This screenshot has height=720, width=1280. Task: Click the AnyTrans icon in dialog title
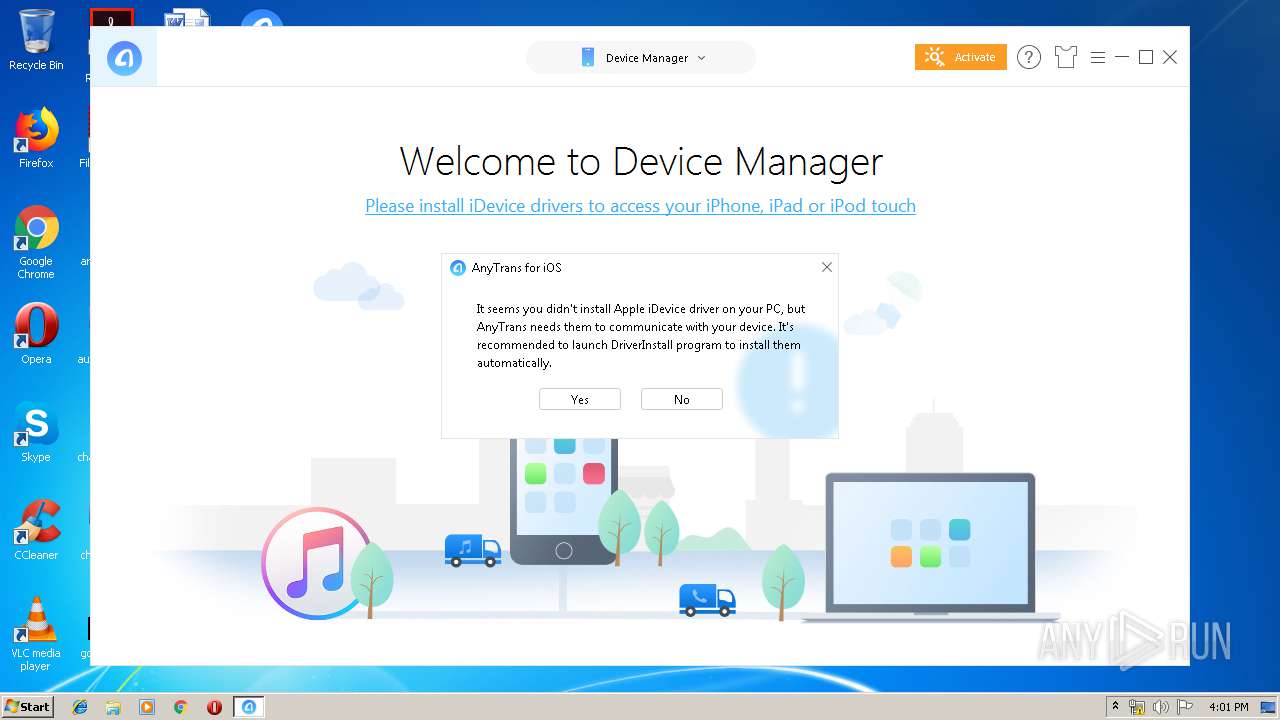tap(458, 268)
